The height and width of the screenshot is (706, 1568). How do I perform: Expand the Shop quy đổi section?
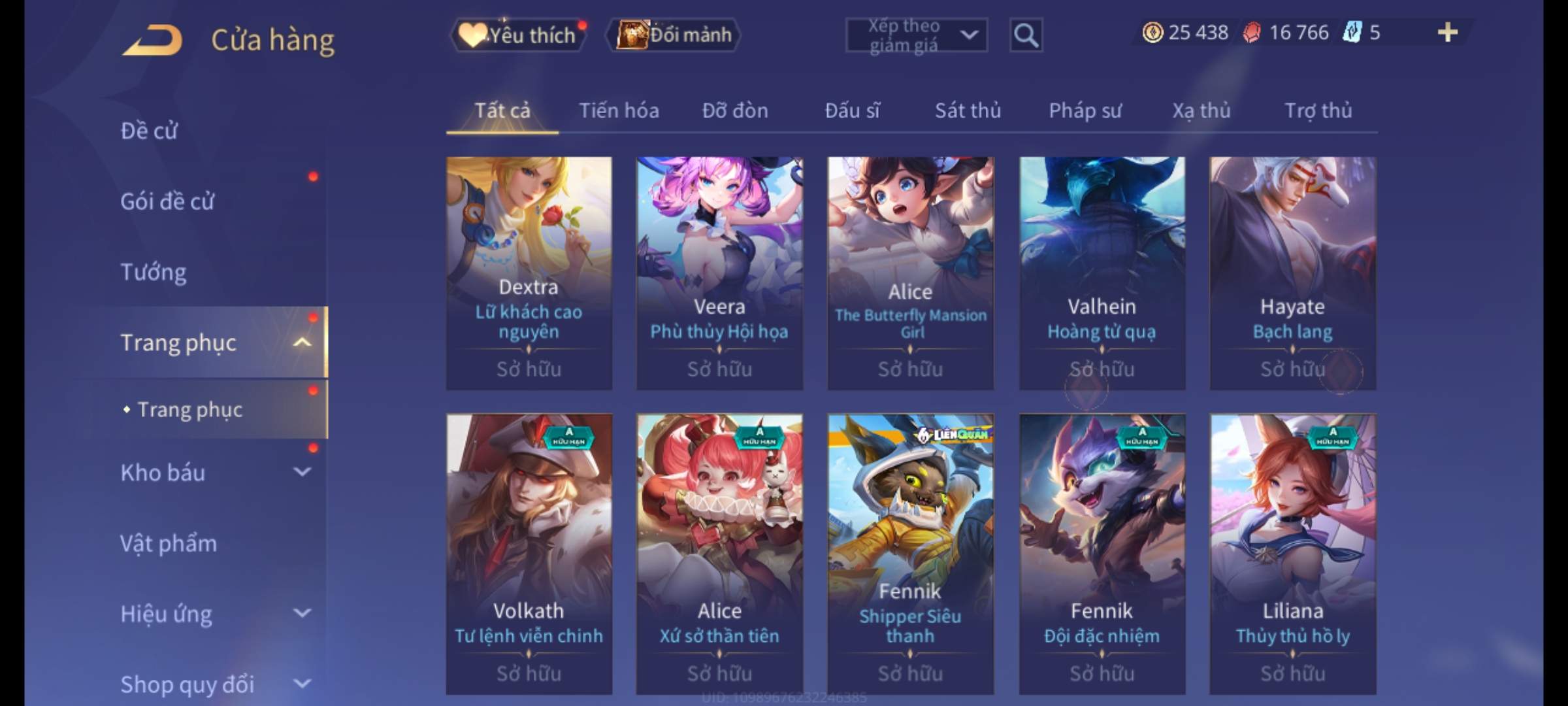coord(302,684)
